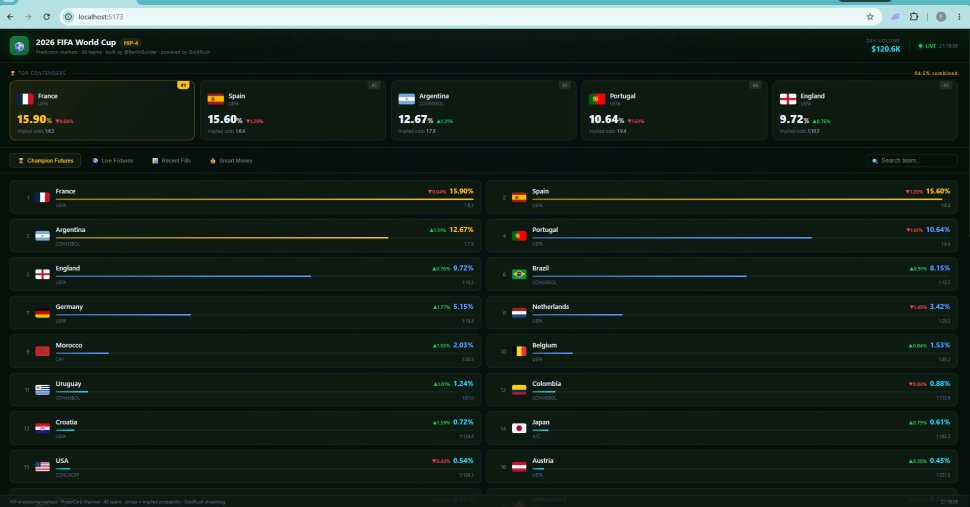The image size is (970, 507).
Task: Click the Brazil flag icon
Action: click(519, 274)
